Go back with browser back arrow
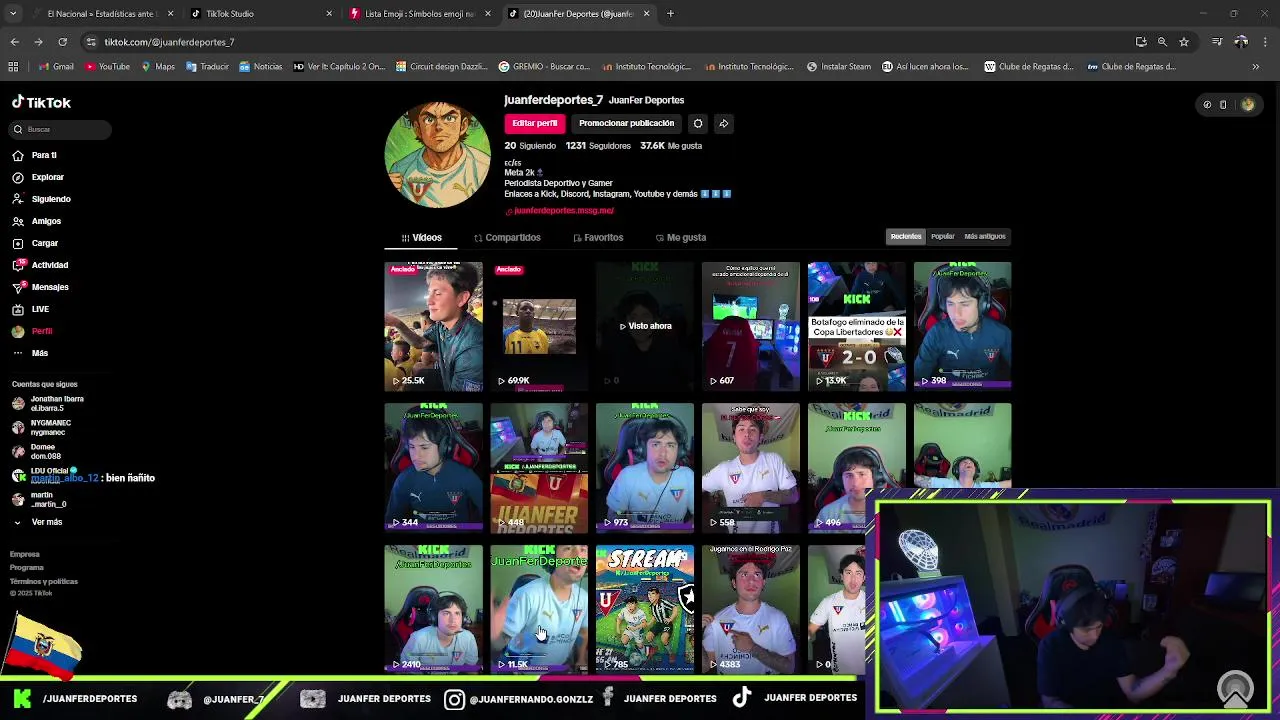The image size is (1280, 720). [14, 42]
